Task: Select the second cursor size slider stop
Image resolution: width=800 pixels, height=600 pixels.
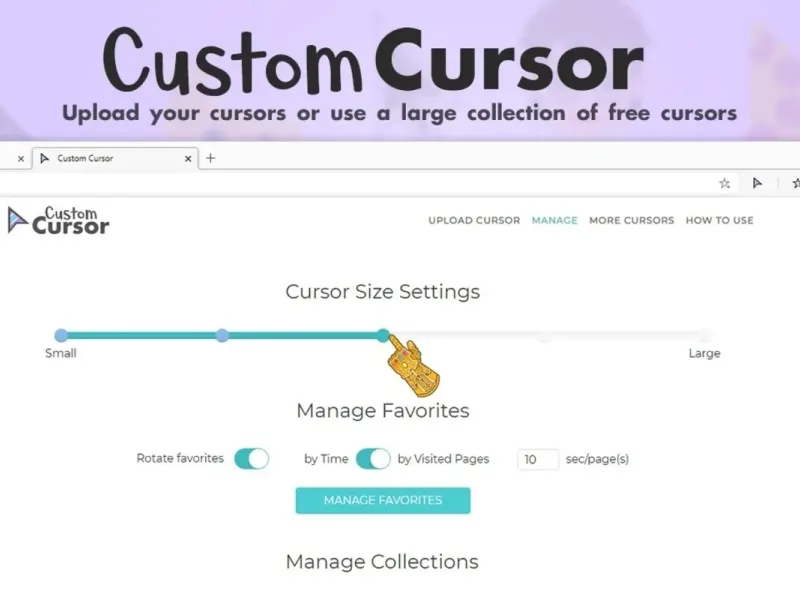Action: pos(222,335)
